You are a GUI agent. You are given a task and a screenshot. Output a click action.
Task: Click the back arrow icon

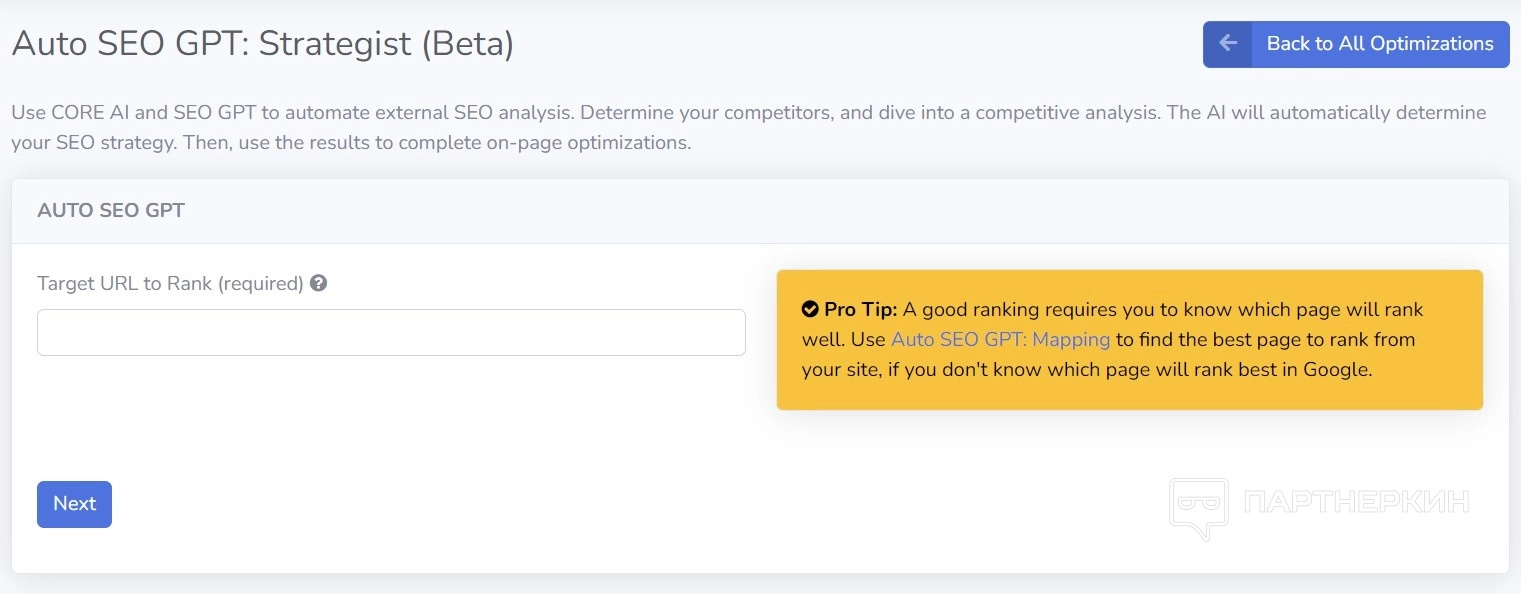[x=1228, y=44]
